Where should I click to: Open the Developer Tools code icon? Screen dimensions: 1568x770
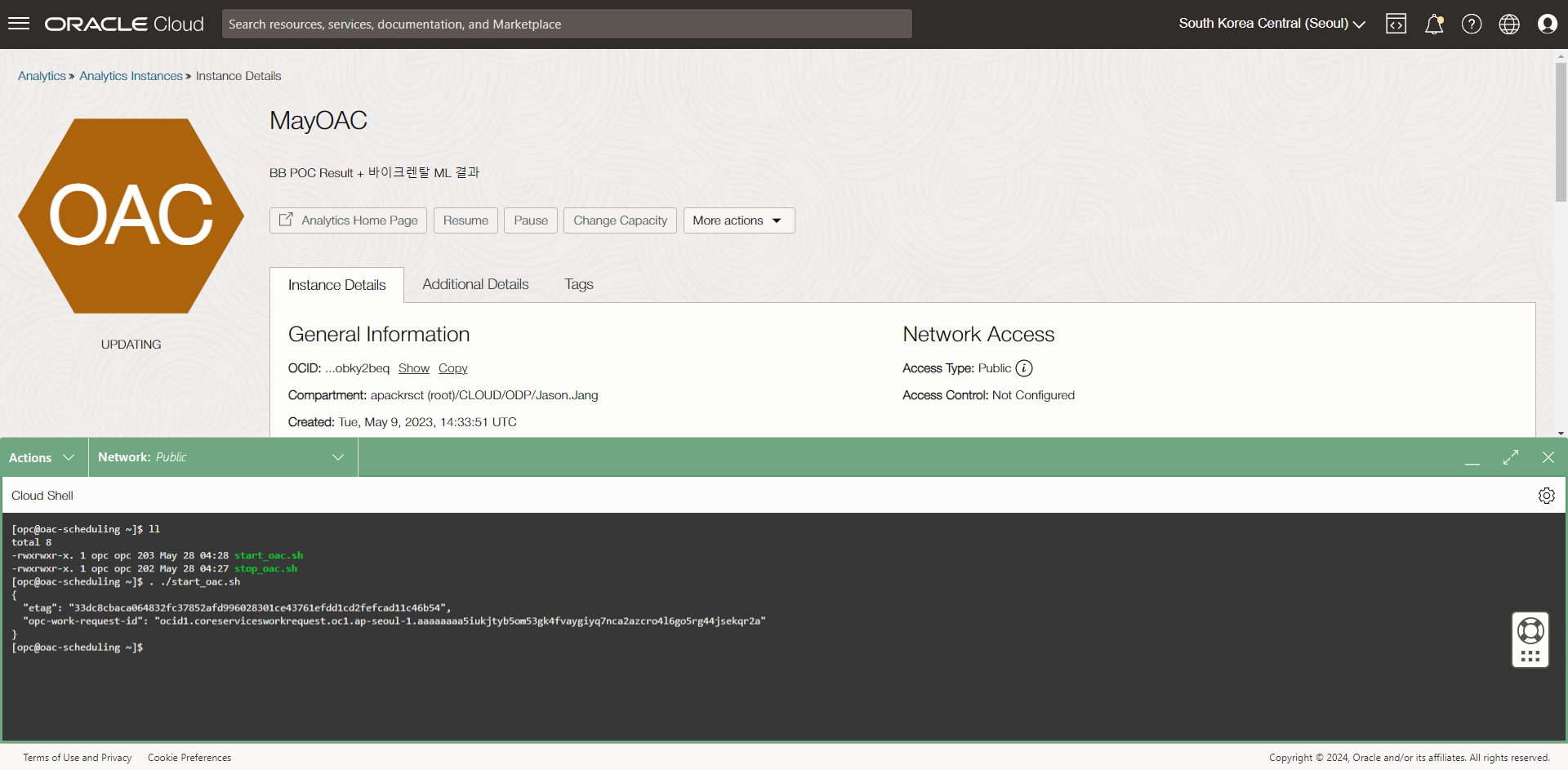pyautogui.click(x=1396, y=24)
